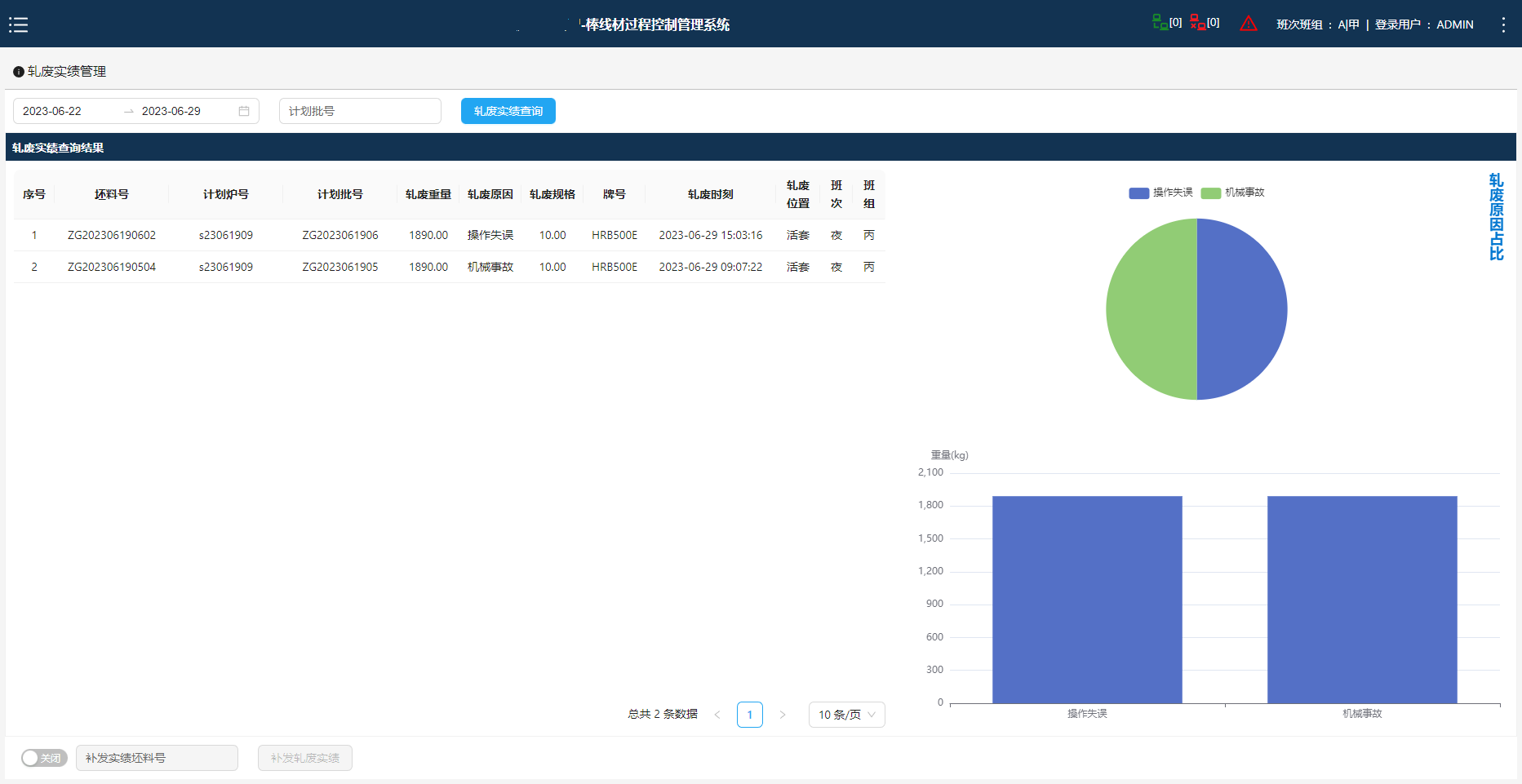Open the 10 条/页 page size dropdown
The image size is (1522, 784).
[847, 715]
